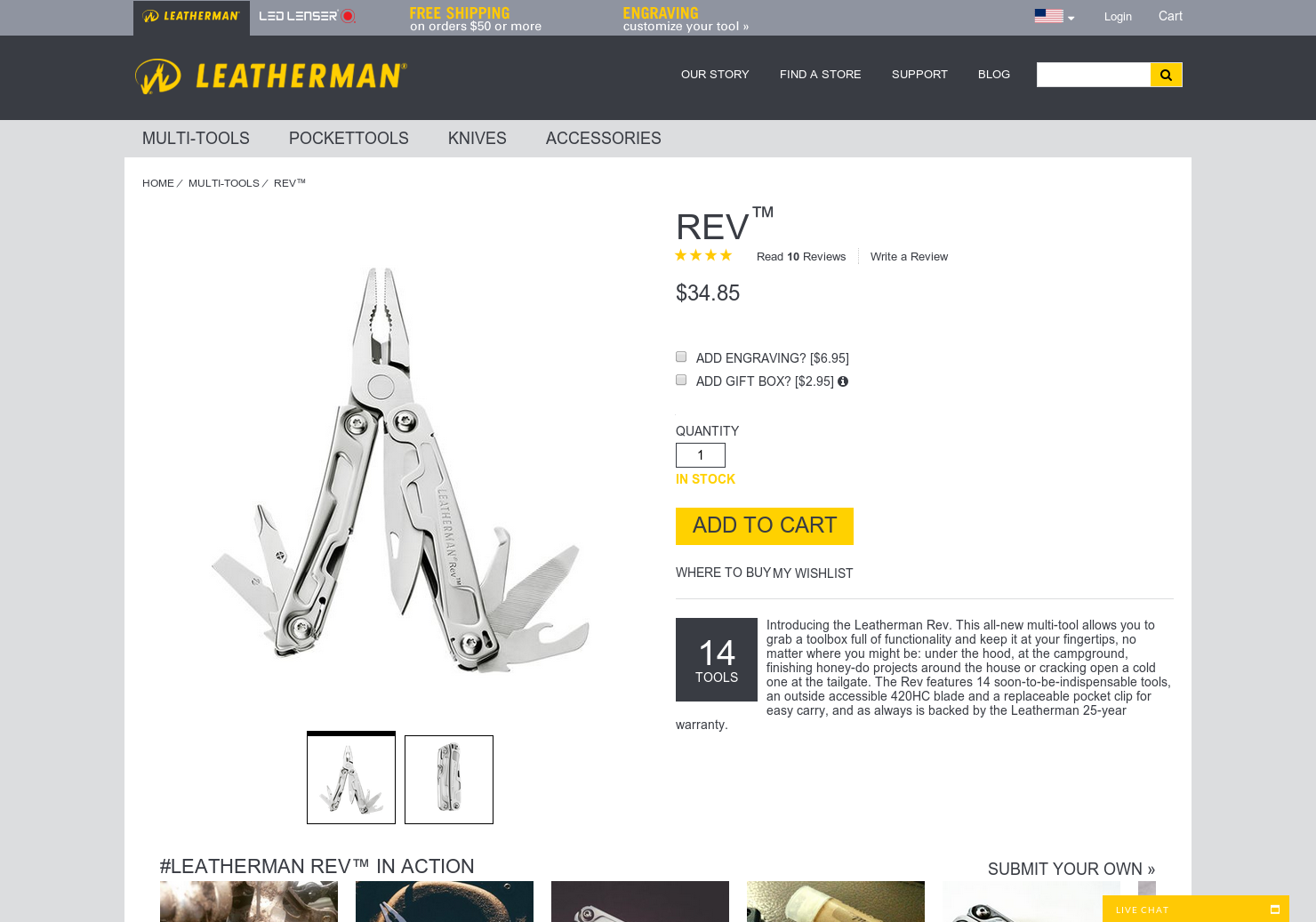Open Read 10 Reviews link
The width and height of the screenshot is (1316, 922).
click(801, 257)
